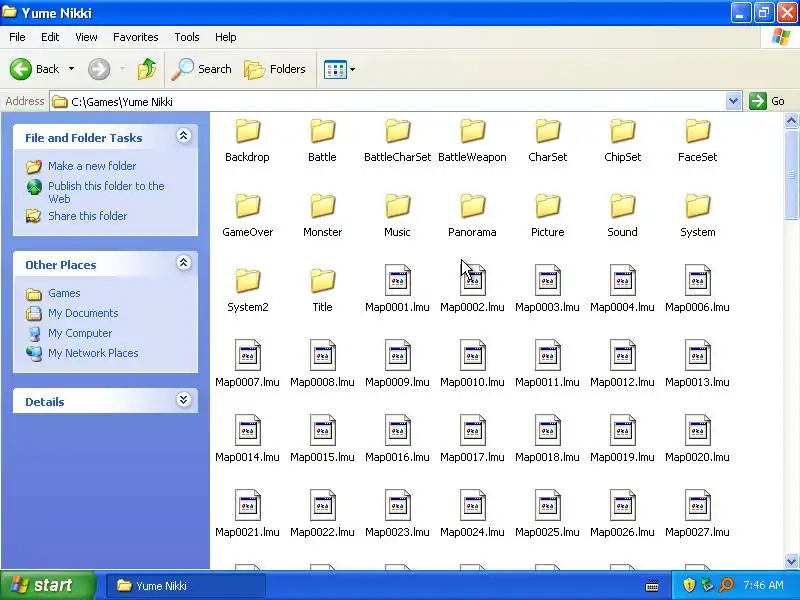
Task: Select the Map0010.lmu file
Action: pos(472,364)
